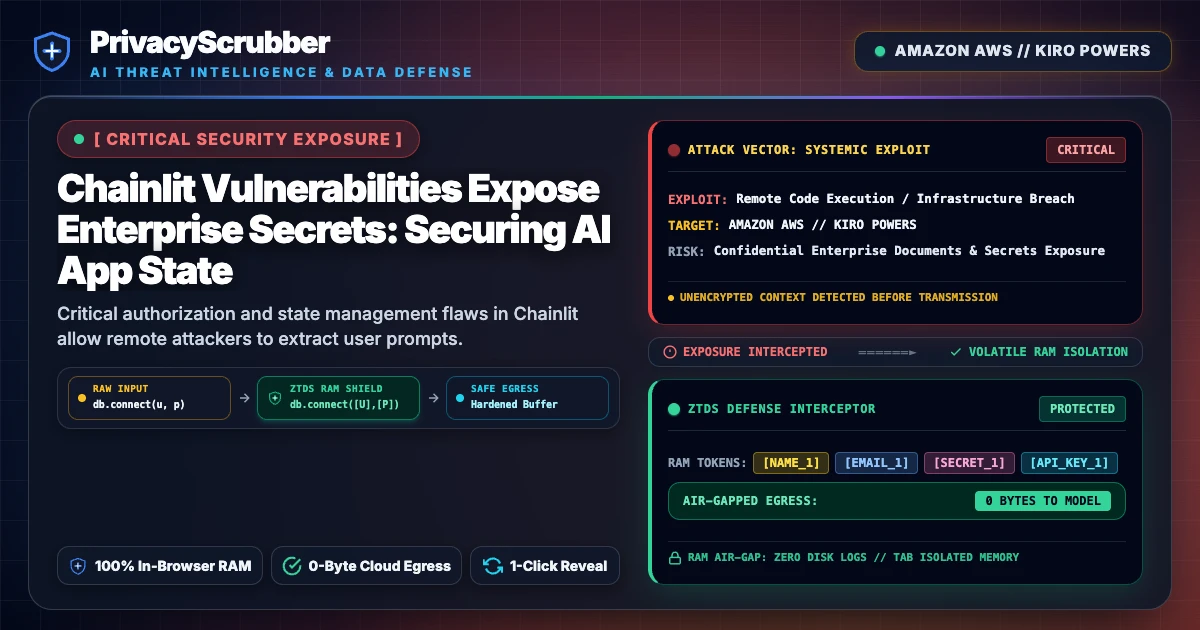Click the green dot in AMAZON AWS badge
Screen dimensions: 1200x630
point(880,51)
